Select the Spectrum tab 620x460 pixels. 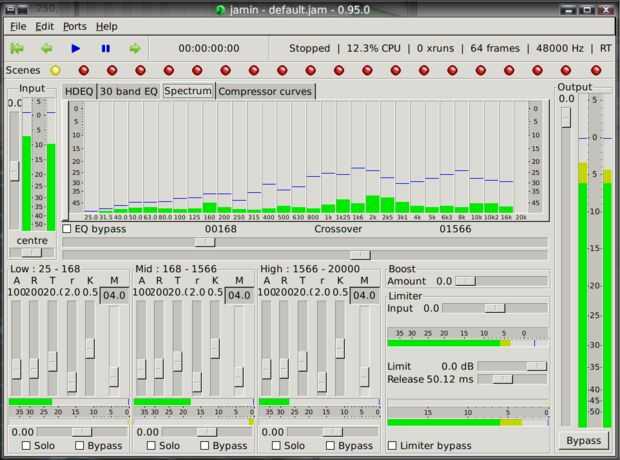188,91
